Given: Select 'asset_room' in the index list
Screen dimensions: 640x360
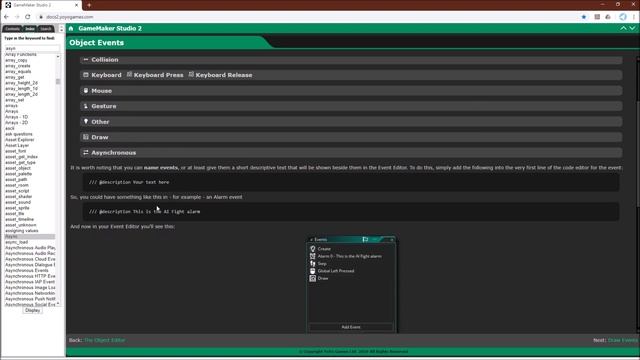Looking at the screenshot, I should coord(17,185).
